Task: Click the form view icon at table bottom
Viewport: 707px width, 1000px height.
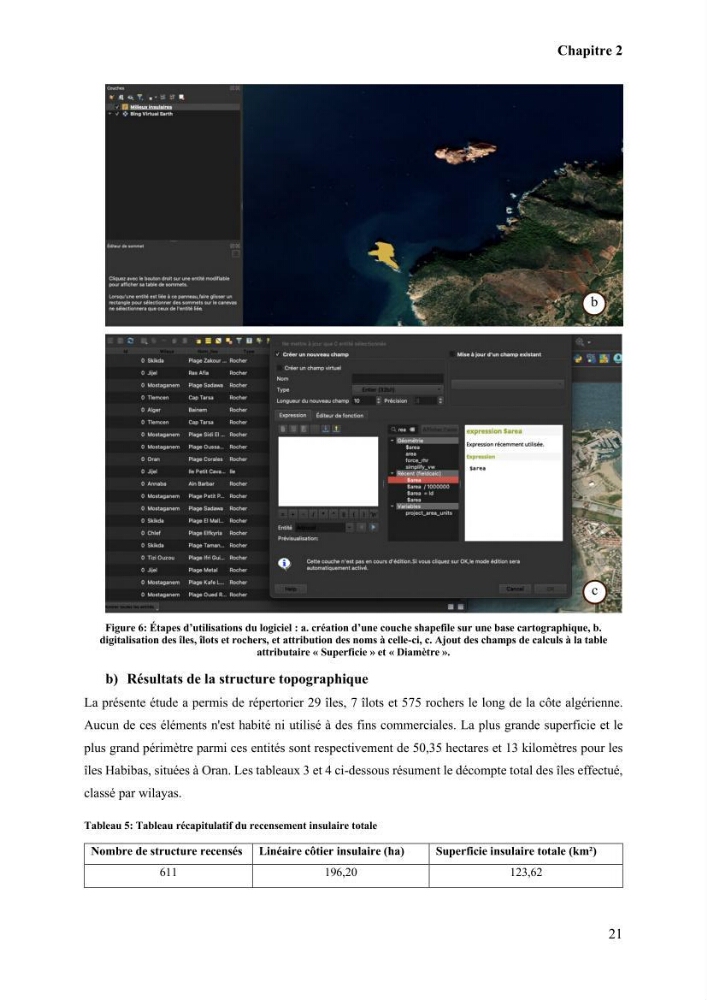Action: coord(451,607)
